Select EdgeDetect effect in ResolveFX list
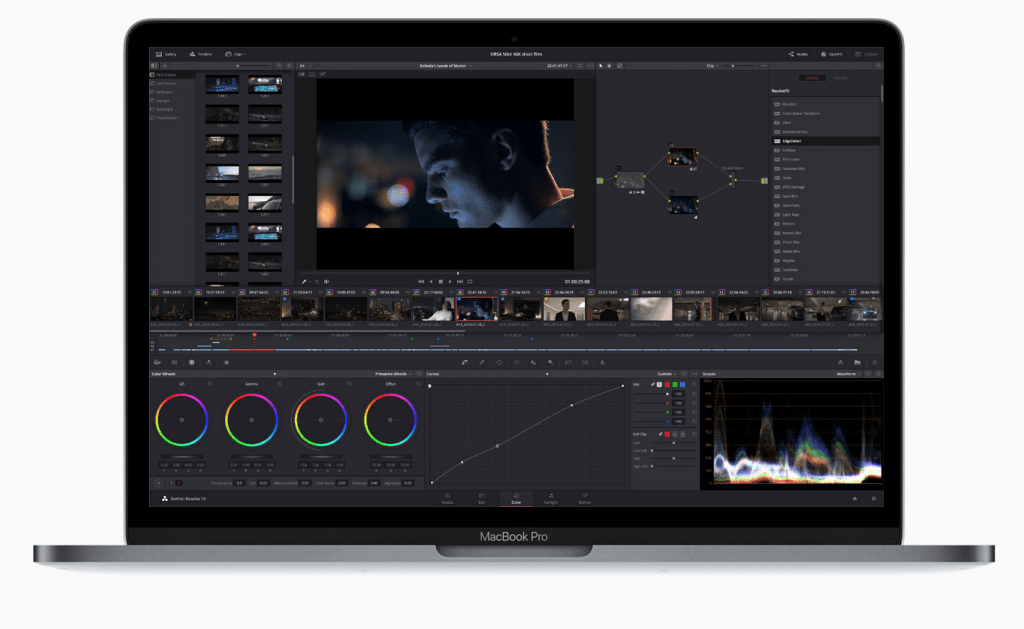Image resolution: width=1024 pixels, height=629 pixels. pos(826,141)
